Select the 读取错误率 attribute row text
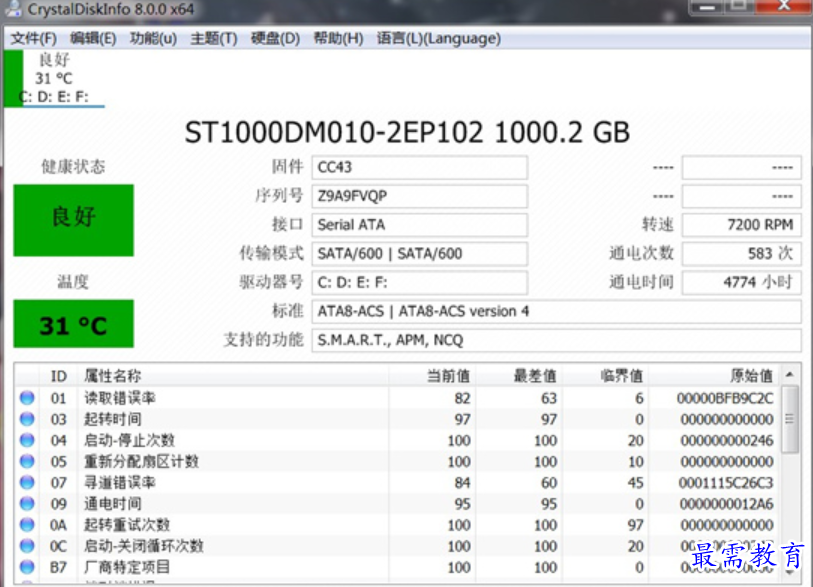The height and width of the screenshot is (587, 813). click(x=120, y=398)
